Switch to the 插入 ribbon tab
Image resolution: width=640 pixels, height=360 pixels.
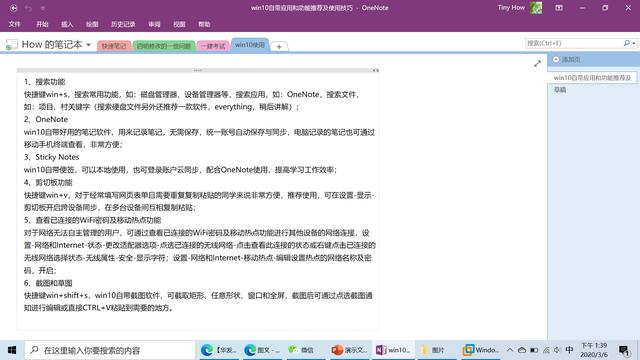[x=67, y=24]
